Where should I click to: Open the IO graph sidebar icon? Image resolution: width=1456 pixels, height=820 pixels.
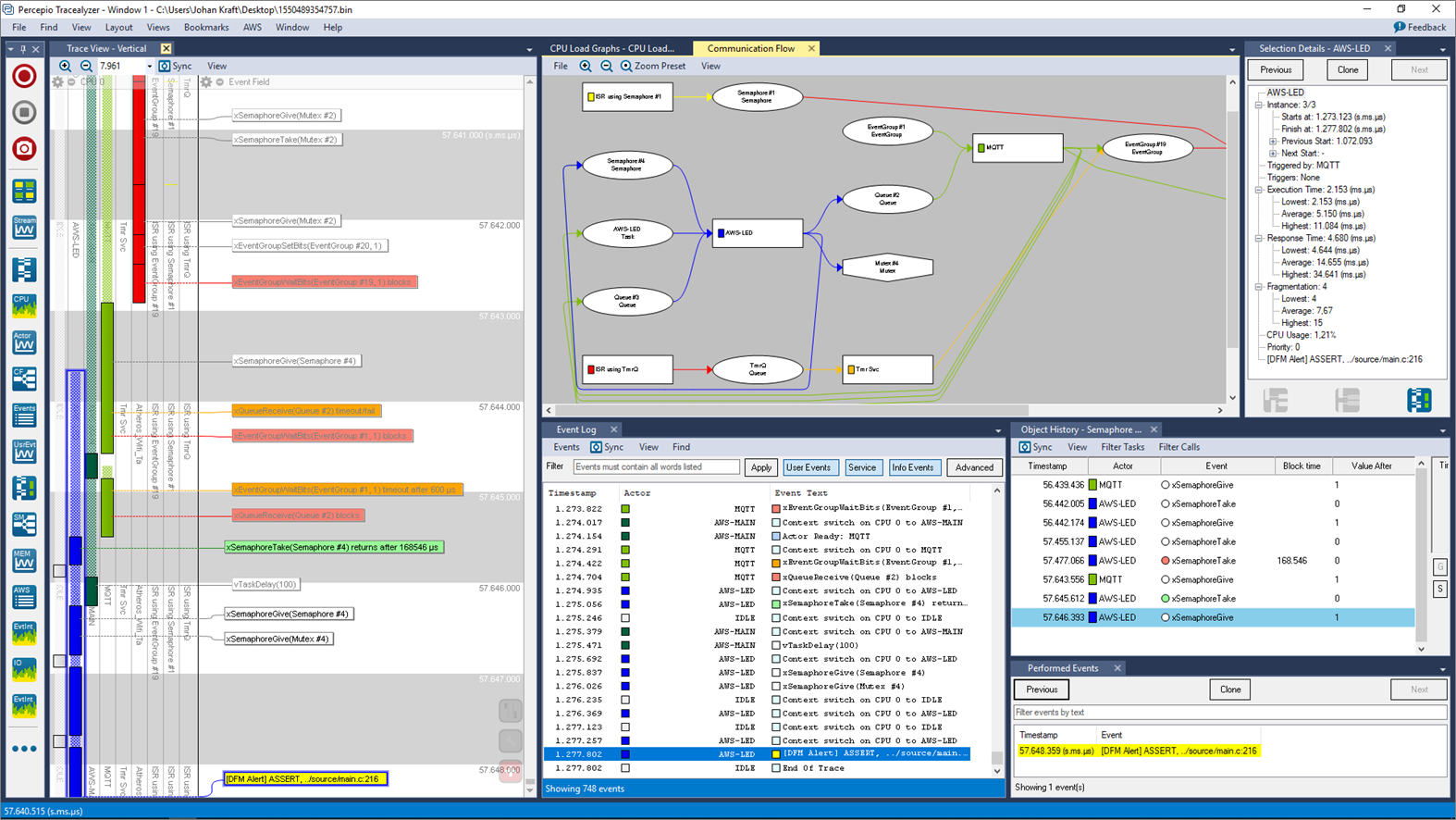(24, 669)
